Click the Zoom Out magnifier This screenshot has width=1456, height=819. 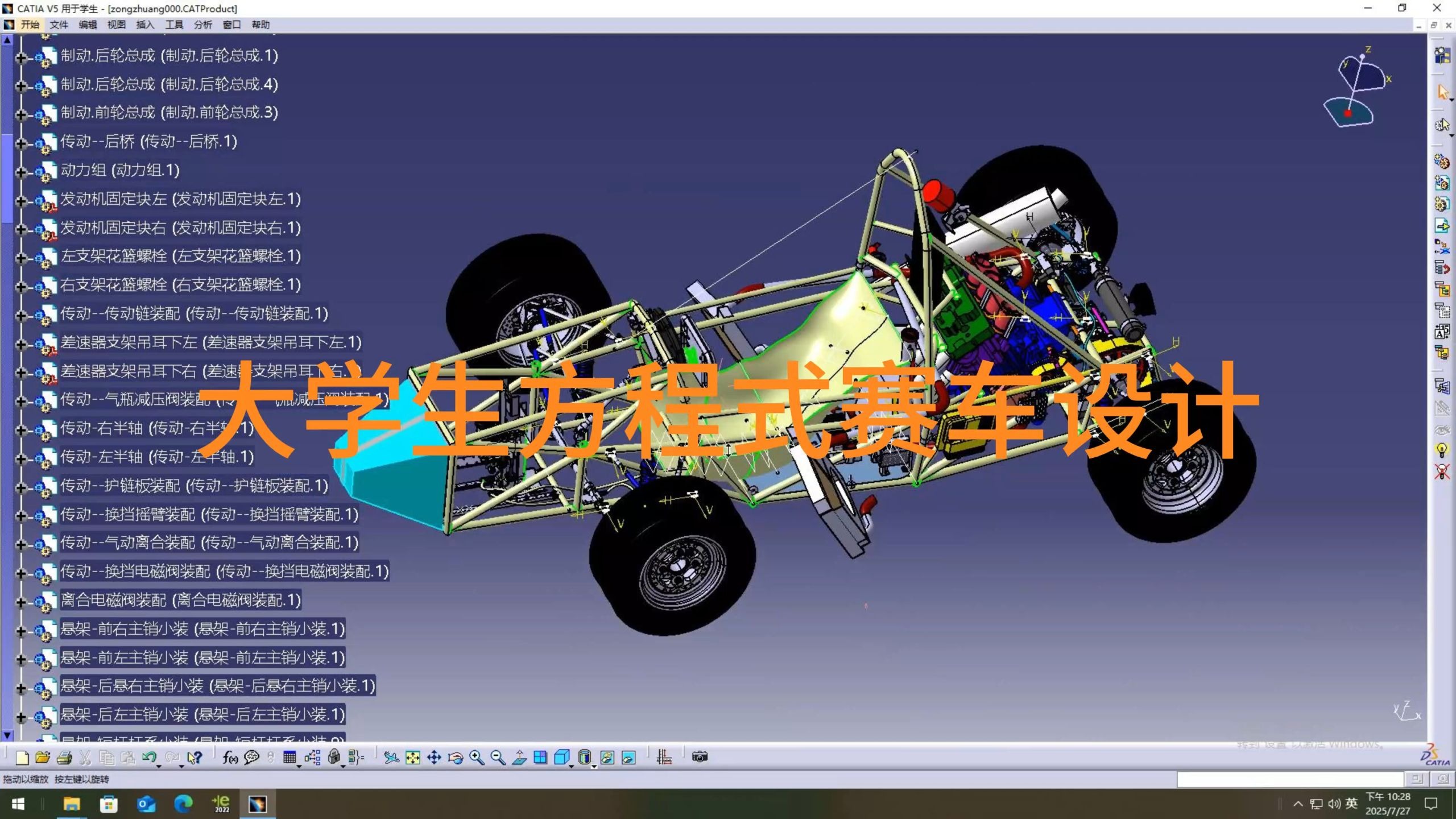(x=498, y=758)
